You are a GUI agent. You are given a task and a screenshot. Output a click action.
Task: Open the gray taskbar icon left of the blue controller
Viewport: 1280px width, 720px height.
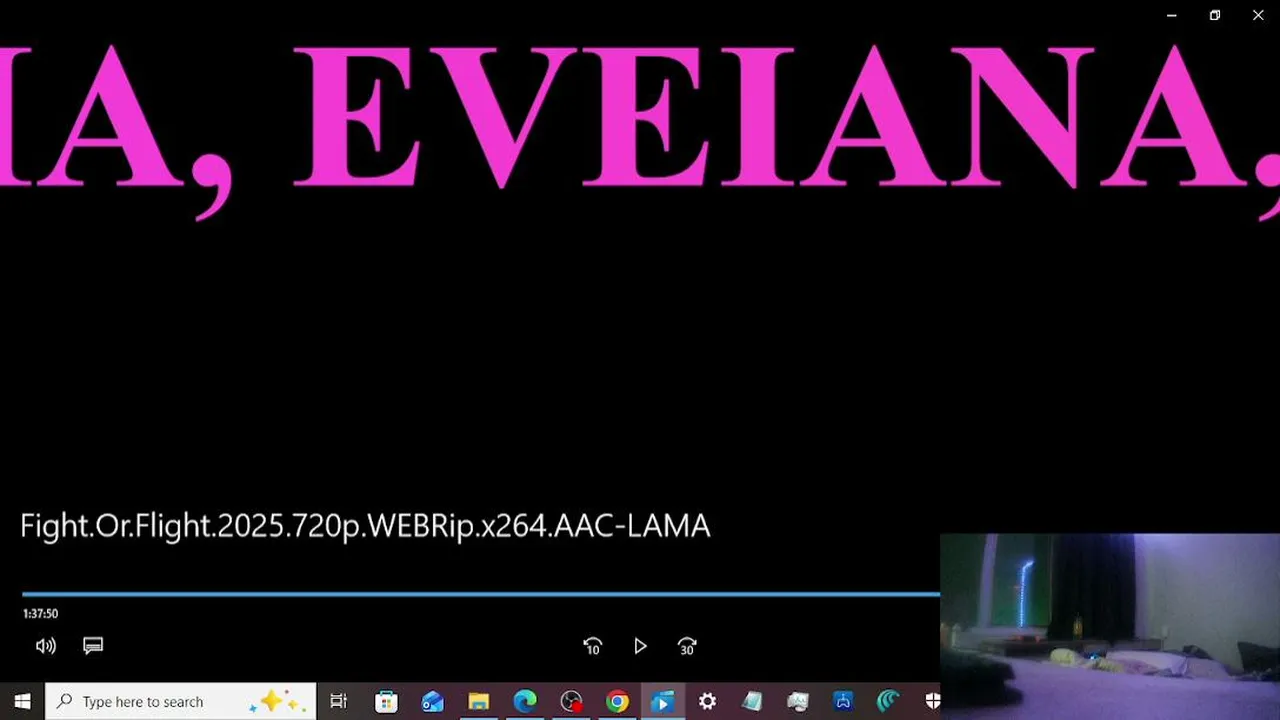tap(798, 702)
